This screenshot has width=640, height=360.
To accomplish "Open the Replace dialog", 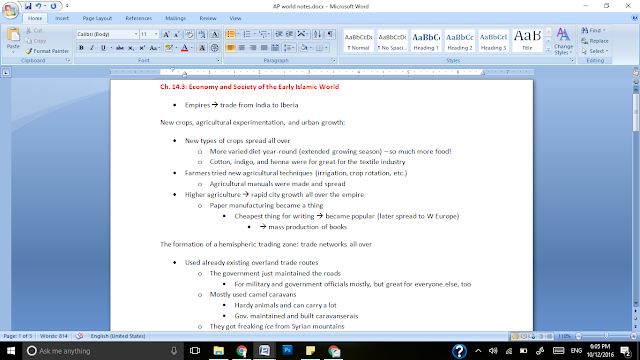I will (x=595, y=41).
